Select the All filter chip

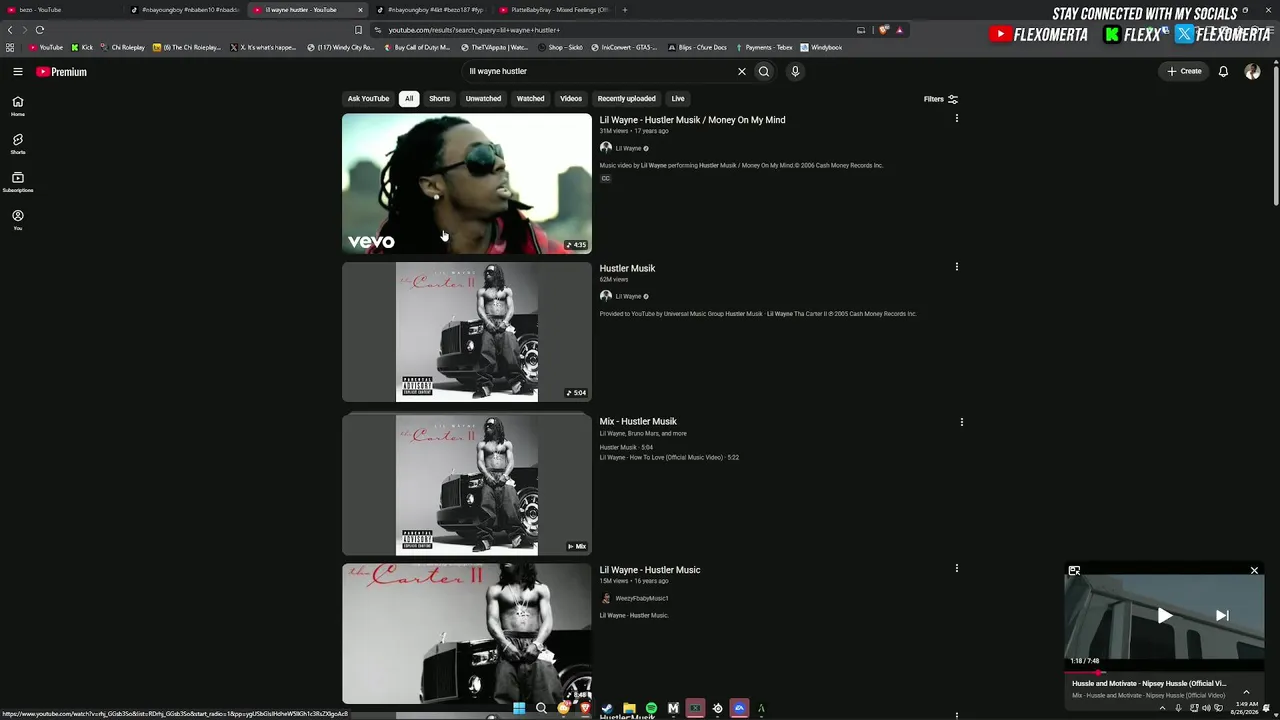409,99
